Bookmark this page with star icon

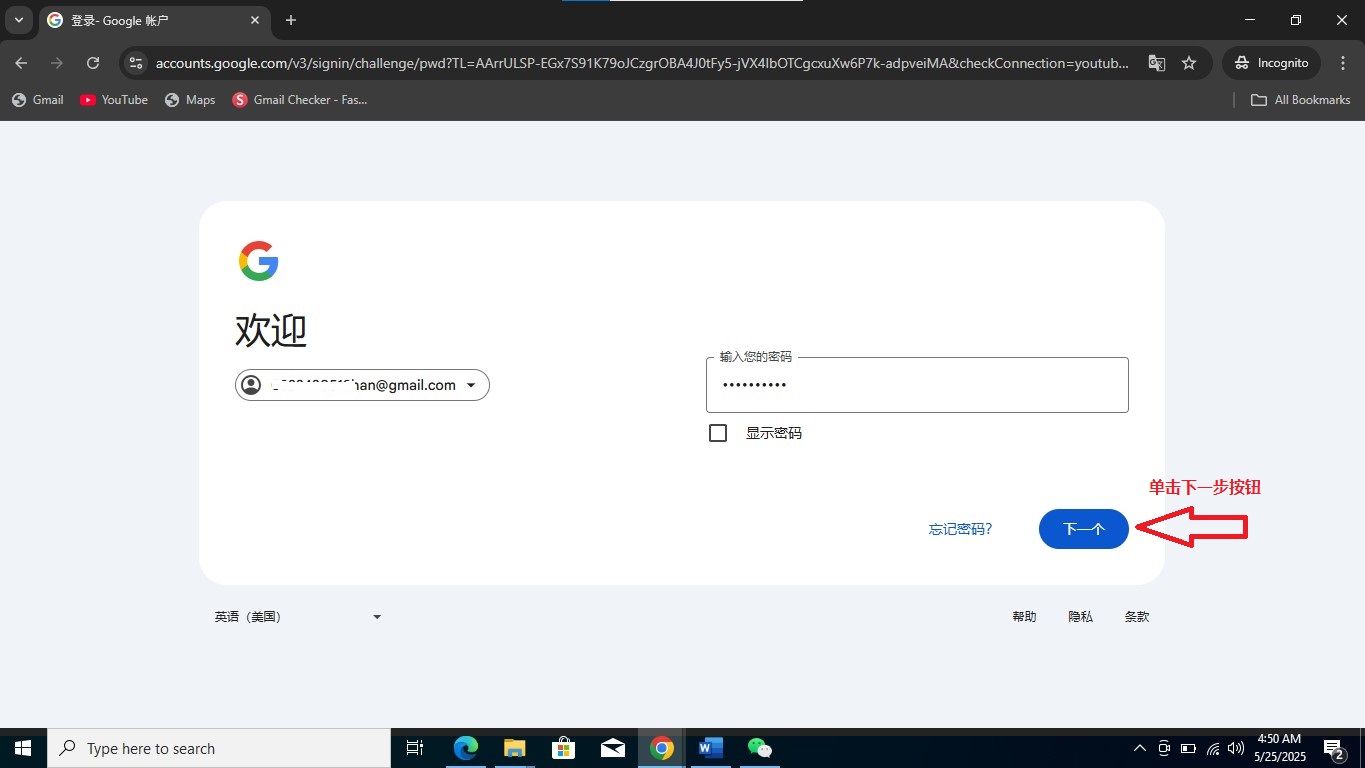(x=1189, y=63)
